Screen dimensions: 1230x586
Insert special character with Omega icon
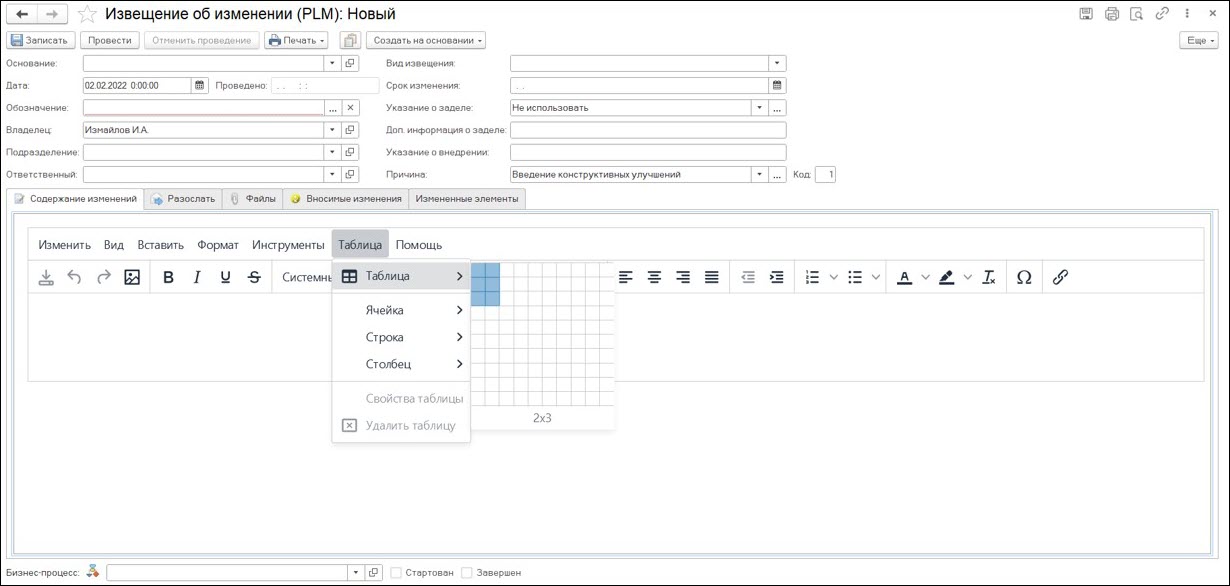[x=1023, y=277]
